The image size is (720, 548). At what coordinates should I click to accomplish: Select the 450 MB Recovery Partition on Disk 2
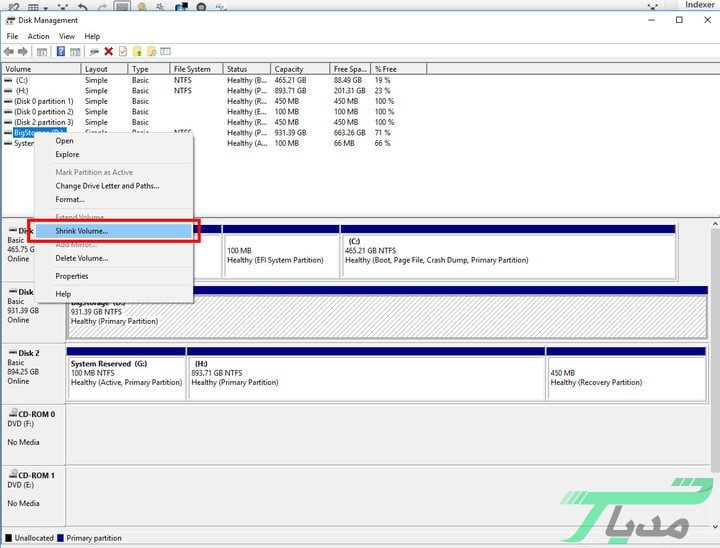[626, 375]
